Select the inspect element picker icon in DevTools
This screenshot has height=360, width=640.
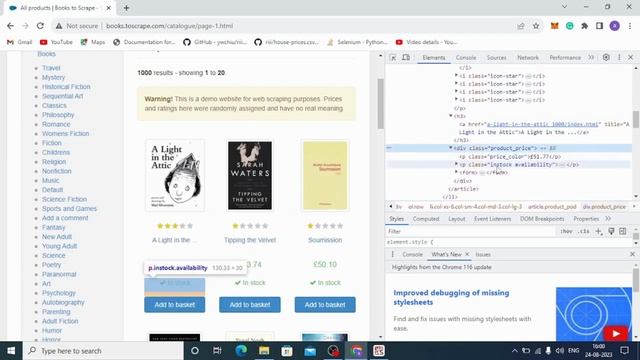pos(393,58)
